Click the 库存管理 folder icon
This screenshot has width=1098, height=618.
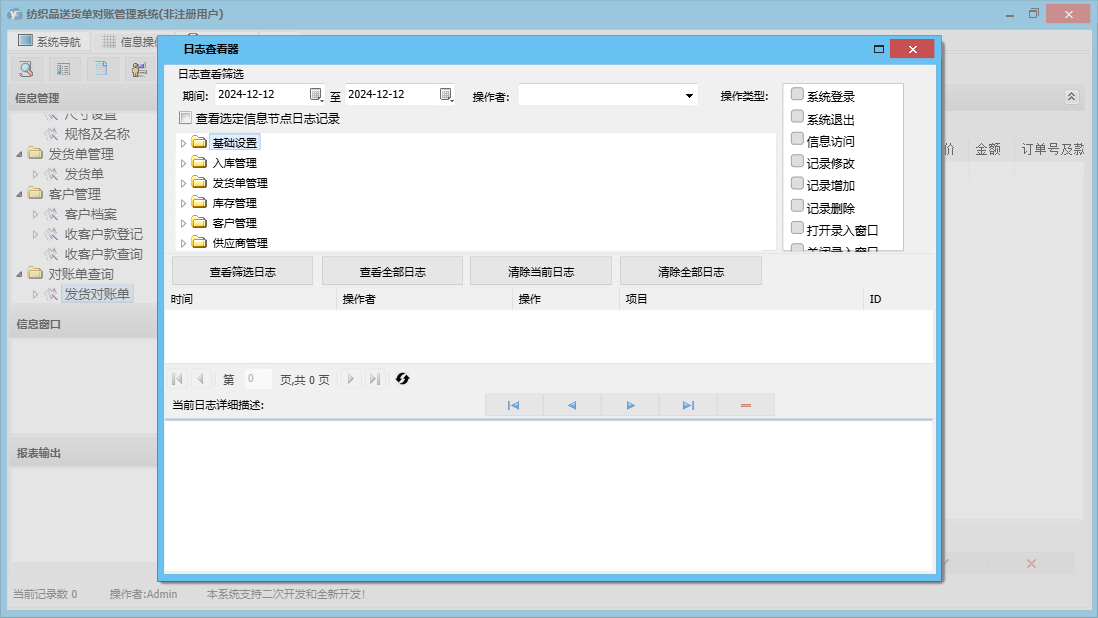[x=200, y=203]
